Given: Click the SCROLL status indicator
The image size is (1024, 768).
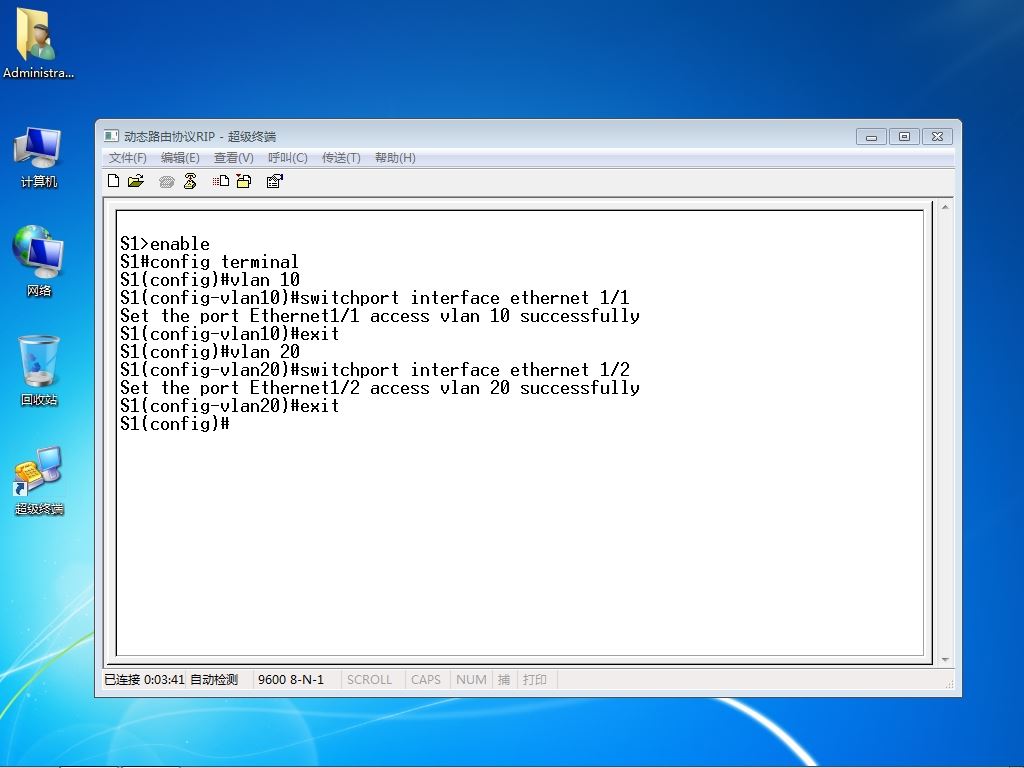Looking at the screenshot, I should point(369,679).
